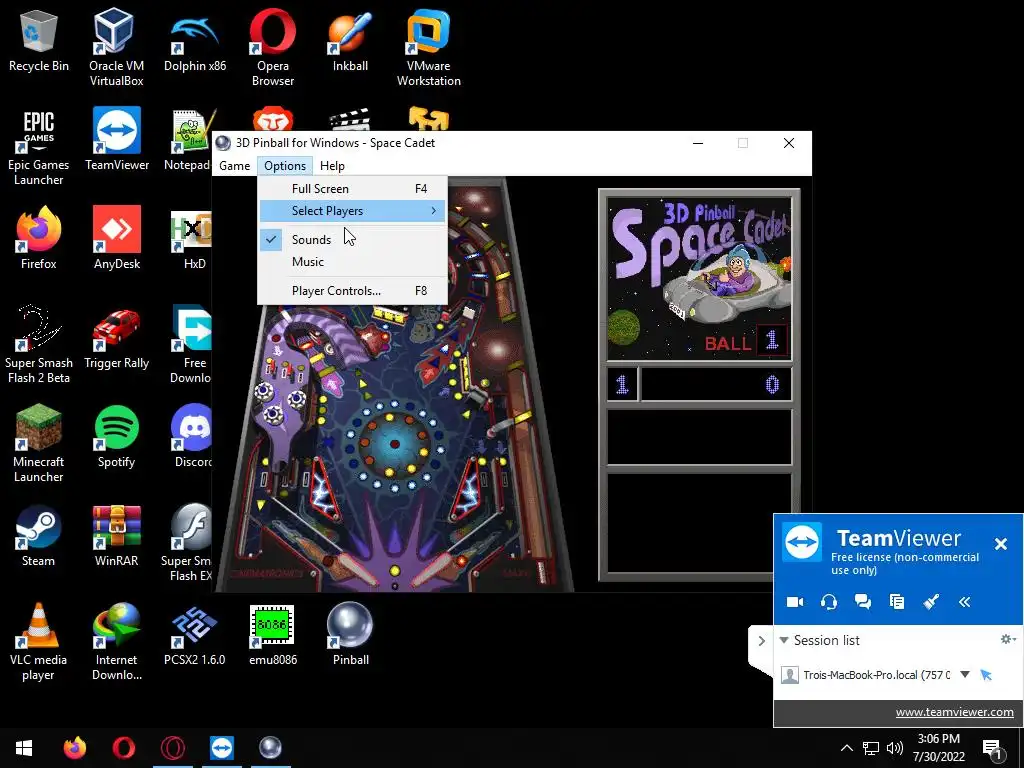Image resolution: width=1024 pixels, height=768 pixels.
Task: Expand the Select Players submenu
Action: tap(353, 211)
